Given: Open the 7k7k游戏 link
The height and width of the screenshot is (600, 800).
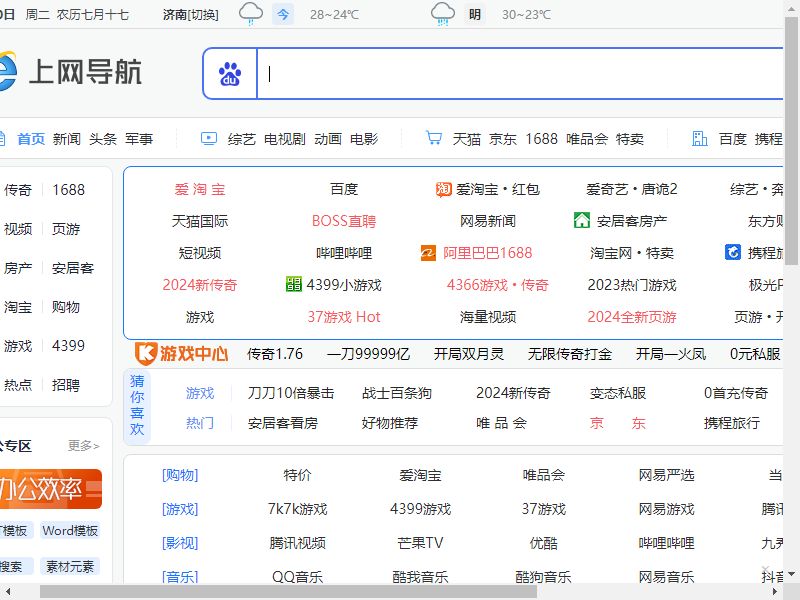Looking at the screenshot, I should (x=297, y=509).
